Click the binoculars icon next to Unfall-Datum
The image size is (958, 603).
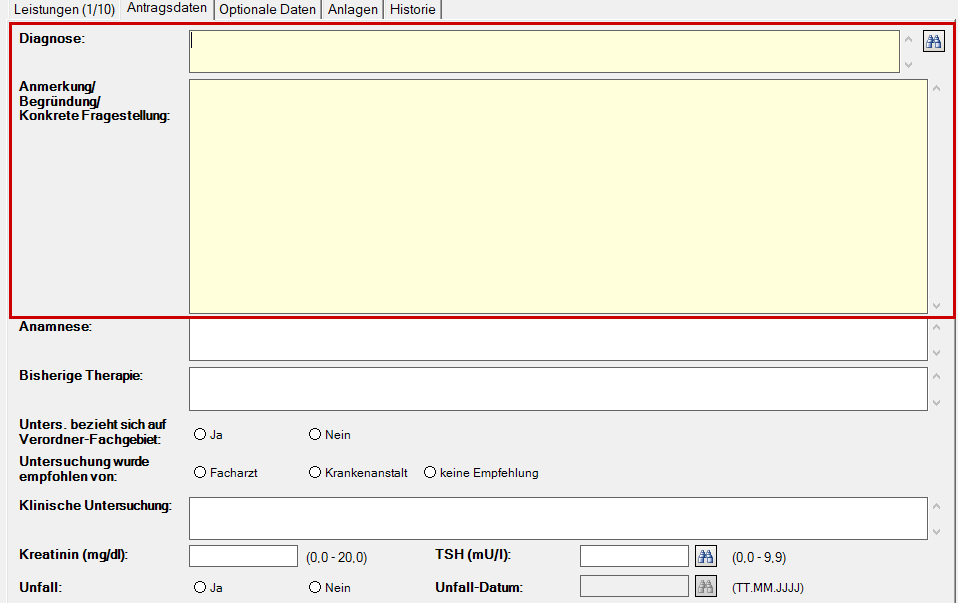click(x=706, y=587)
